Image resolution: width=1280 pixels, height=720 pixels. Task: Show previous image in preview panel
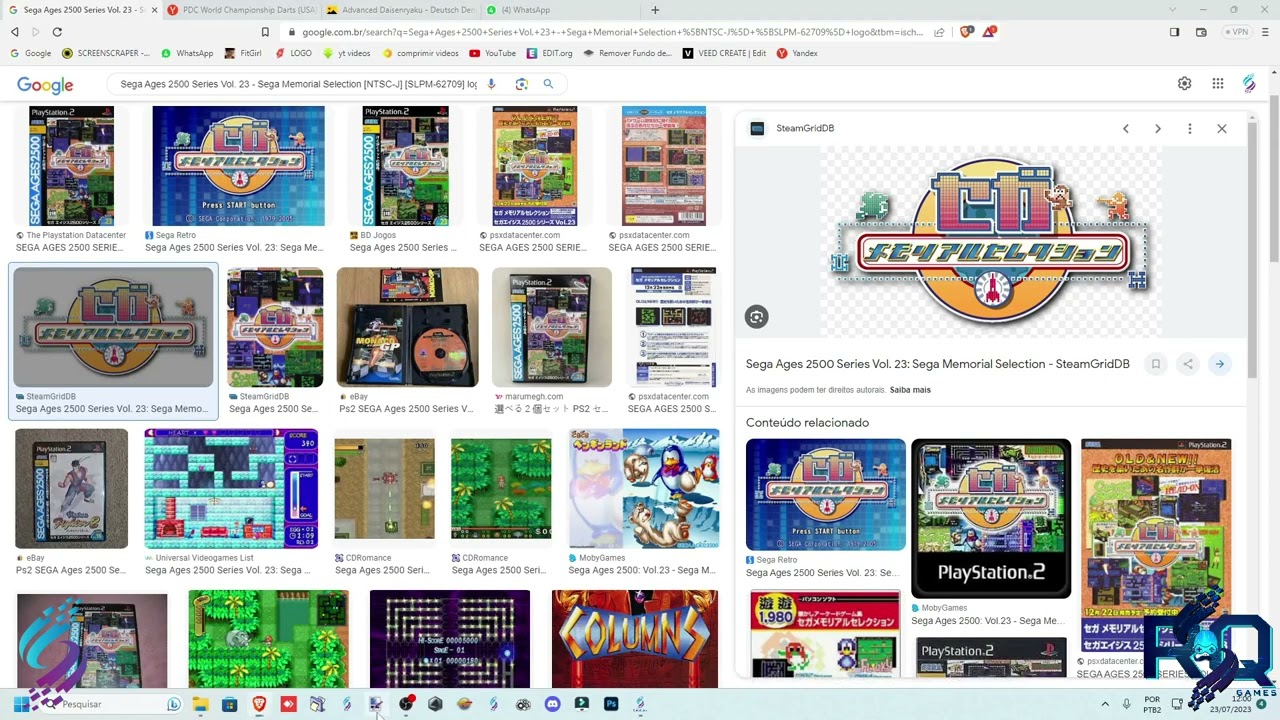1126,128
